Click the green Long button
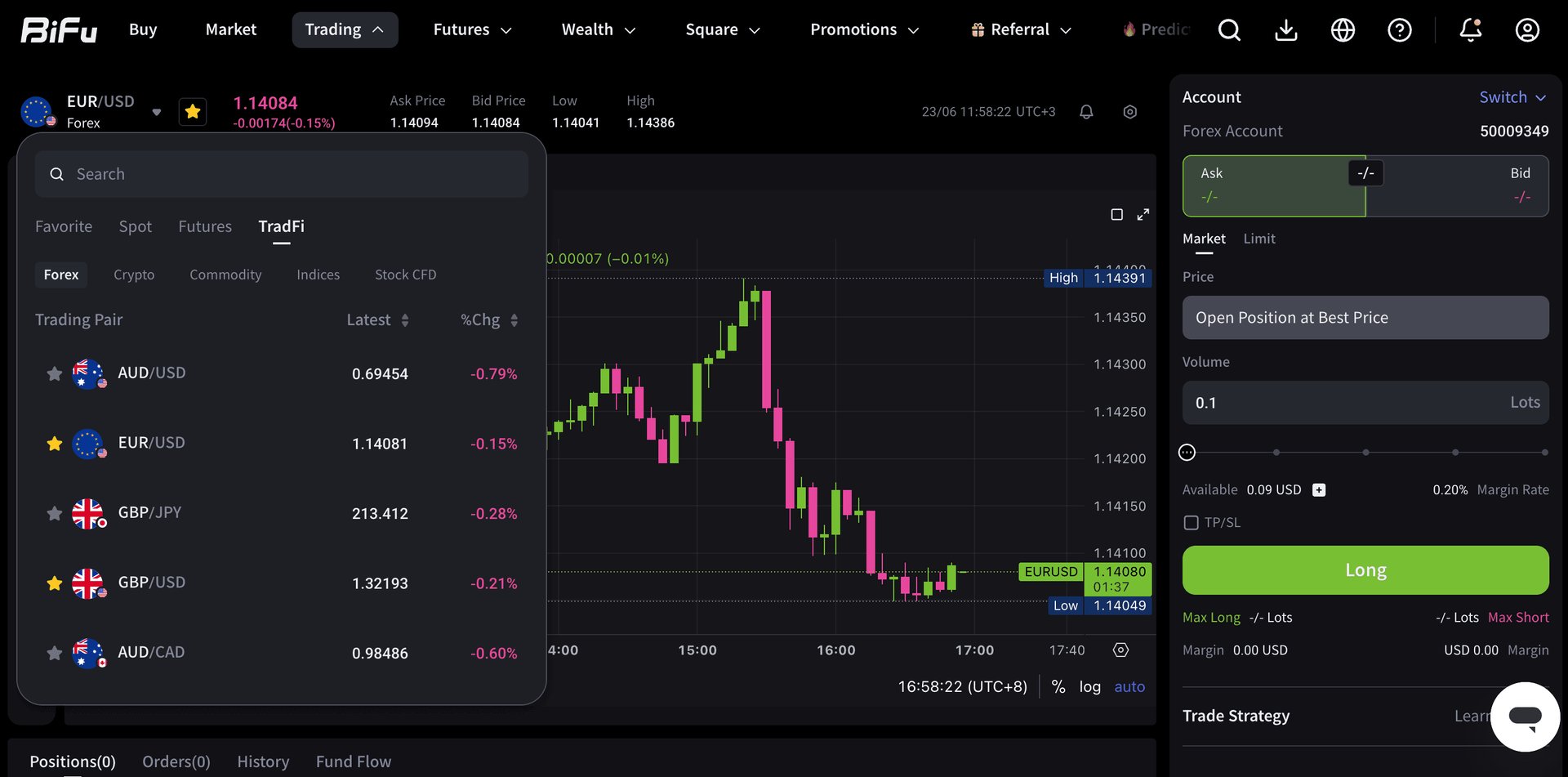 [x=1365, y=570]
